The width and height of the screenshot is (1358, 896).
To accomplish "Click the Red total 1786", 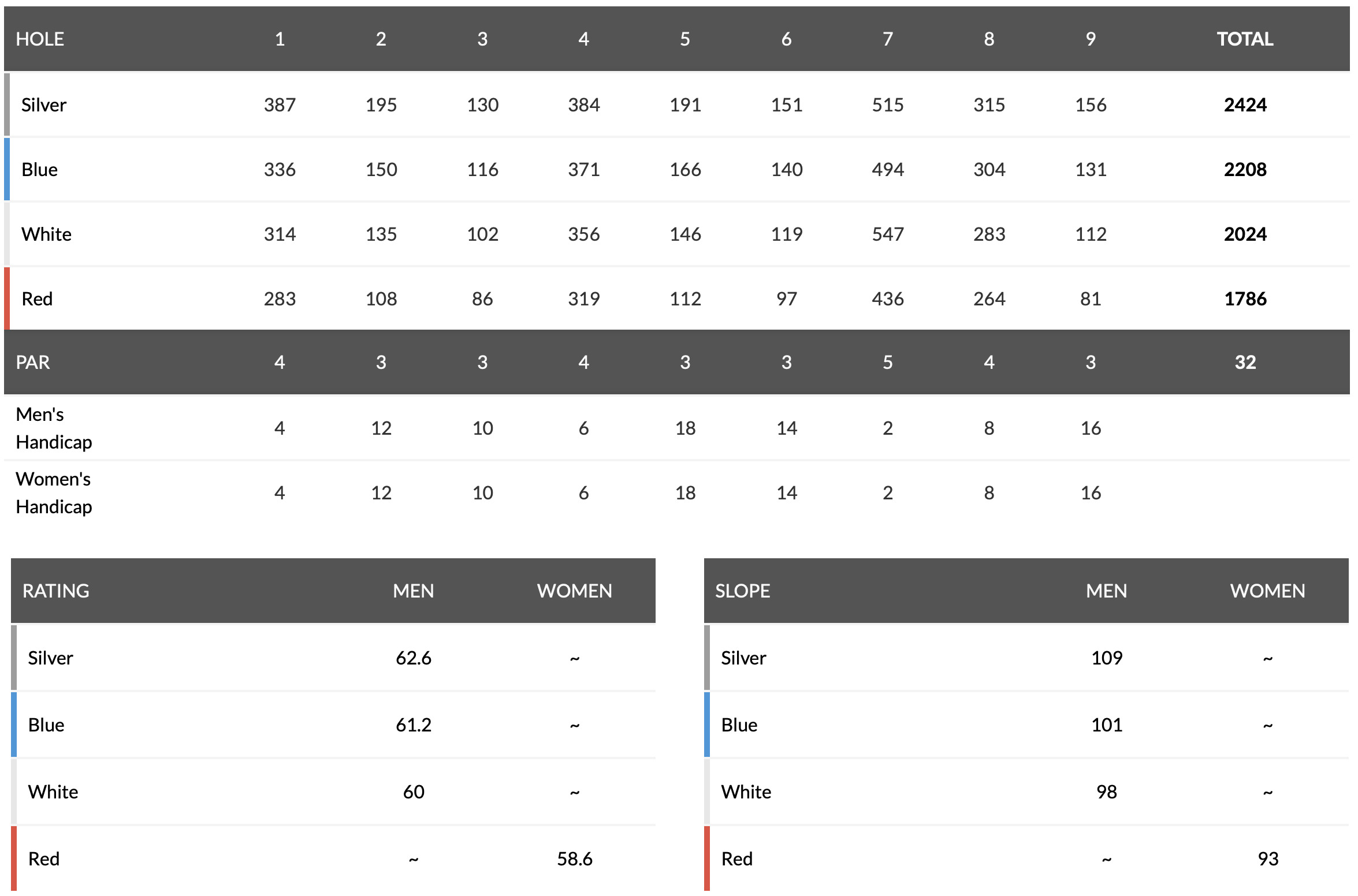I will click(1245, 299).
